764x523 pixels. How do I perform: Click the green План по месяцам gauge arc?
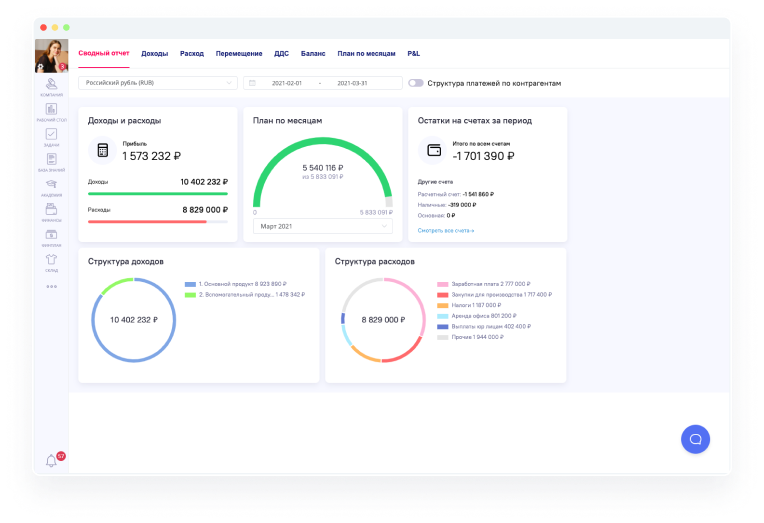click(x=323, y=141)
